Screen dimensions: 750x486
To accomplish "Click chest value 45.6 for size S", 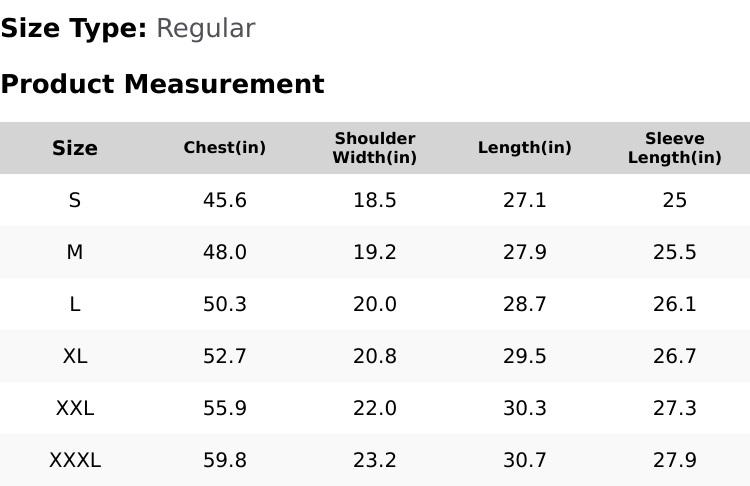I will coord(225,200).
